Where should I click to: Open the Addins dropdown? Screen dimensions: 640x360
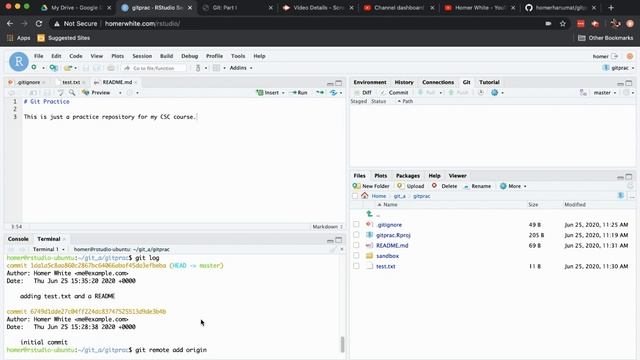click(x=241, y=68)
